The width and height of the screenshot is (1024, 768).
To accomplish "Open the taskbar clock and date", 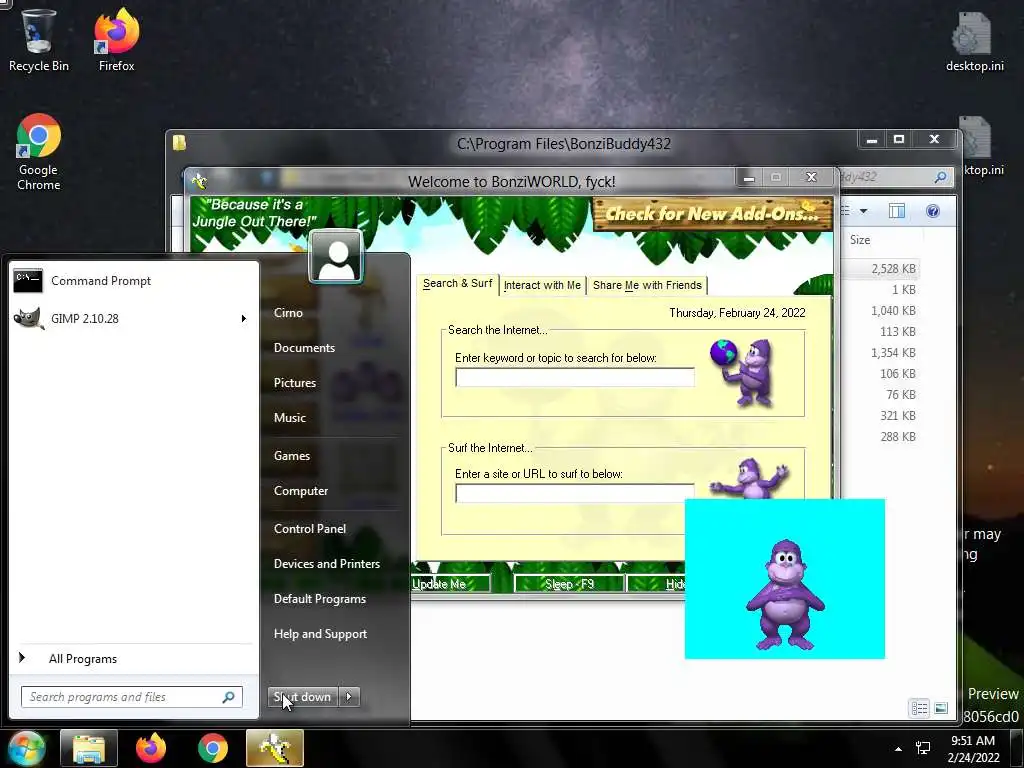I will pos(973,749).
